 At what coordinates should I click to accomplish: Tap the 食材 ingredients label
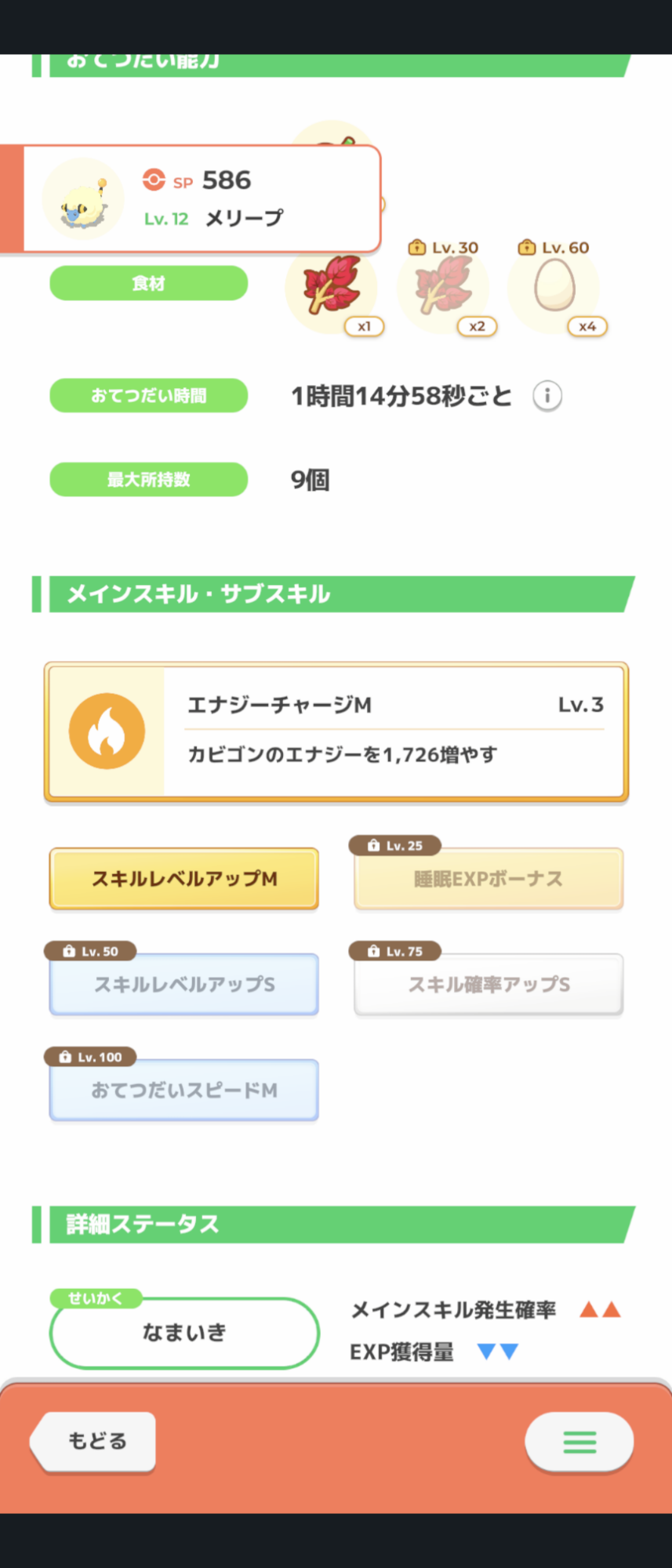tap(149, 283)
